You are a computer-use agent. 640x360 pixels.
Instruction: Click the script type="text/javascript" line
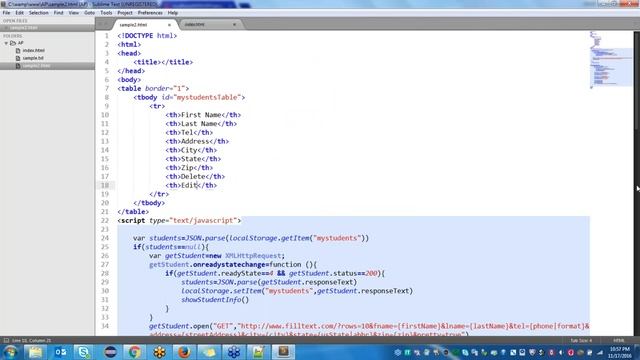click(x=179, y=221)
